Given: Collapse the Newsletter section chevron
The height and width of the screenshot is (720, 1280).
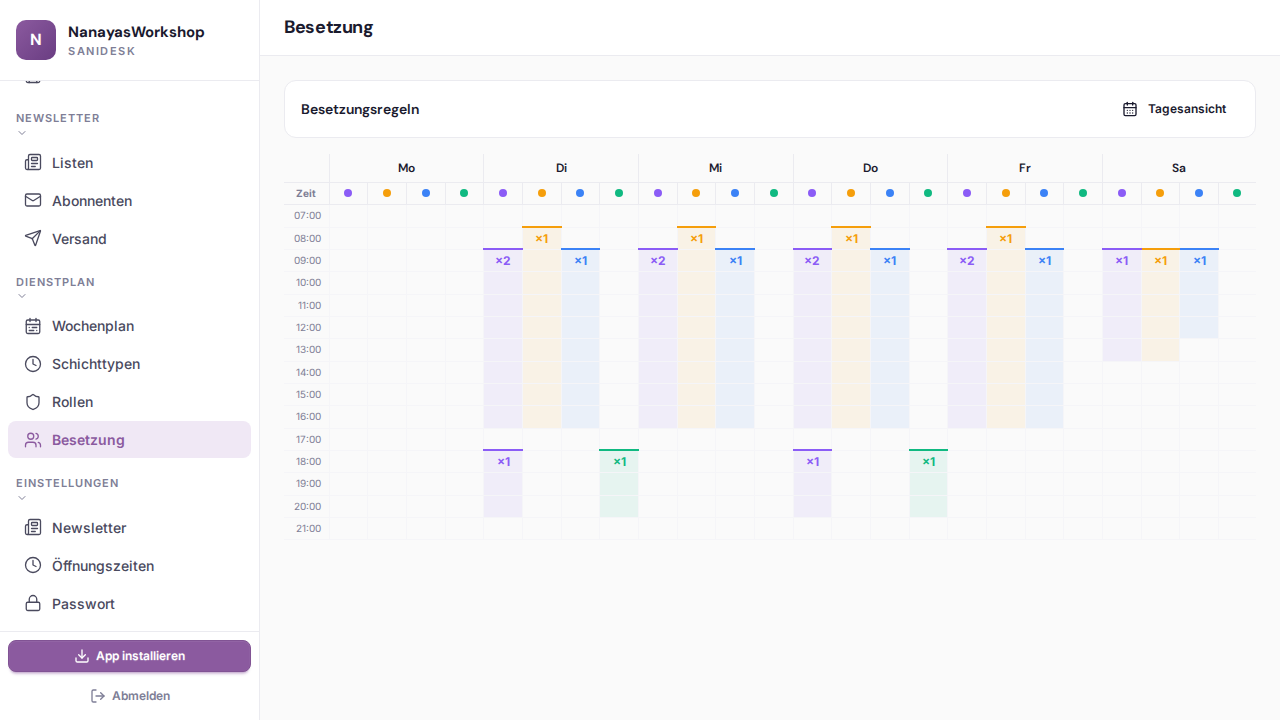Looking at the screenshot, I should [x=22, y=133].
